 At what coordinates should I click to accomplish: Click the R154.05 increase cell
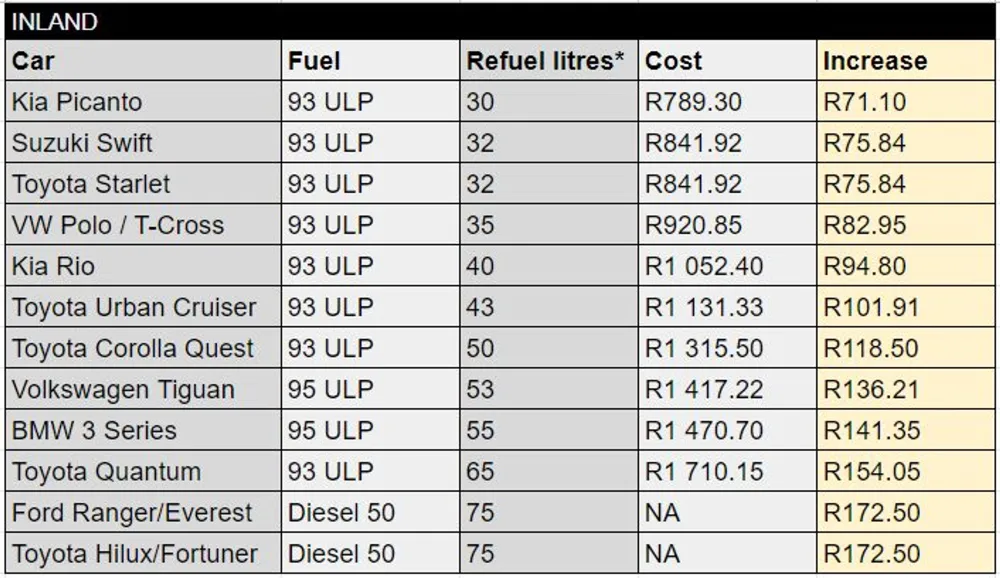[x=906, y=471]
